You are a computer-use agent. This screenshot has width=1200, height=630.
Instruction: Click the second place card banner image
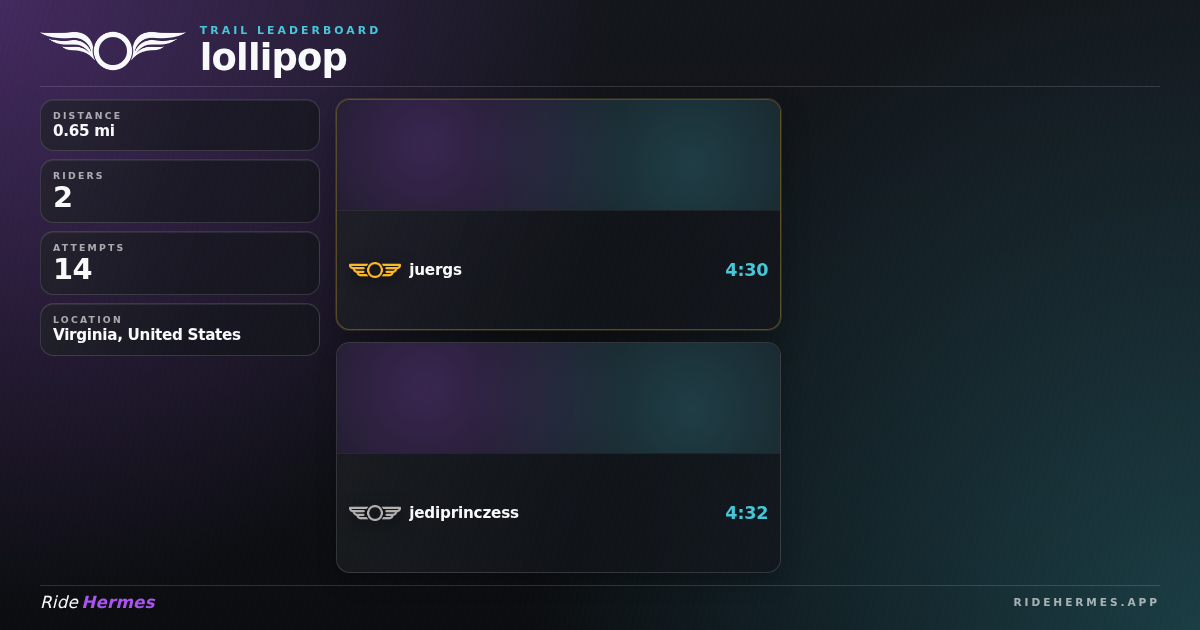[x=558, y=398]
